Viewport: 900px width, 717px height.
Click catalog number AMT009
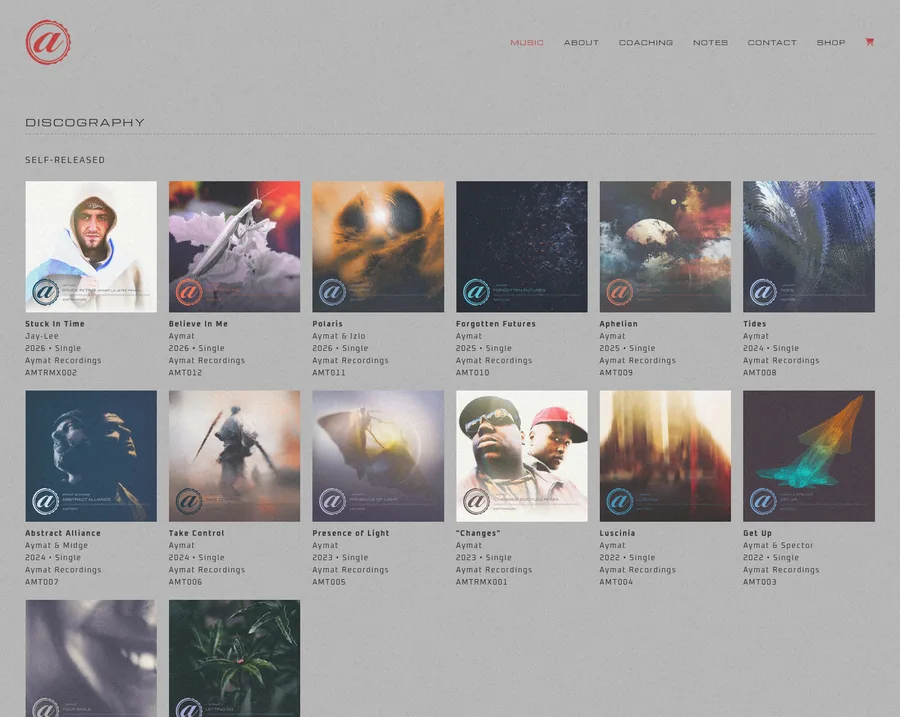click(616, 373)
